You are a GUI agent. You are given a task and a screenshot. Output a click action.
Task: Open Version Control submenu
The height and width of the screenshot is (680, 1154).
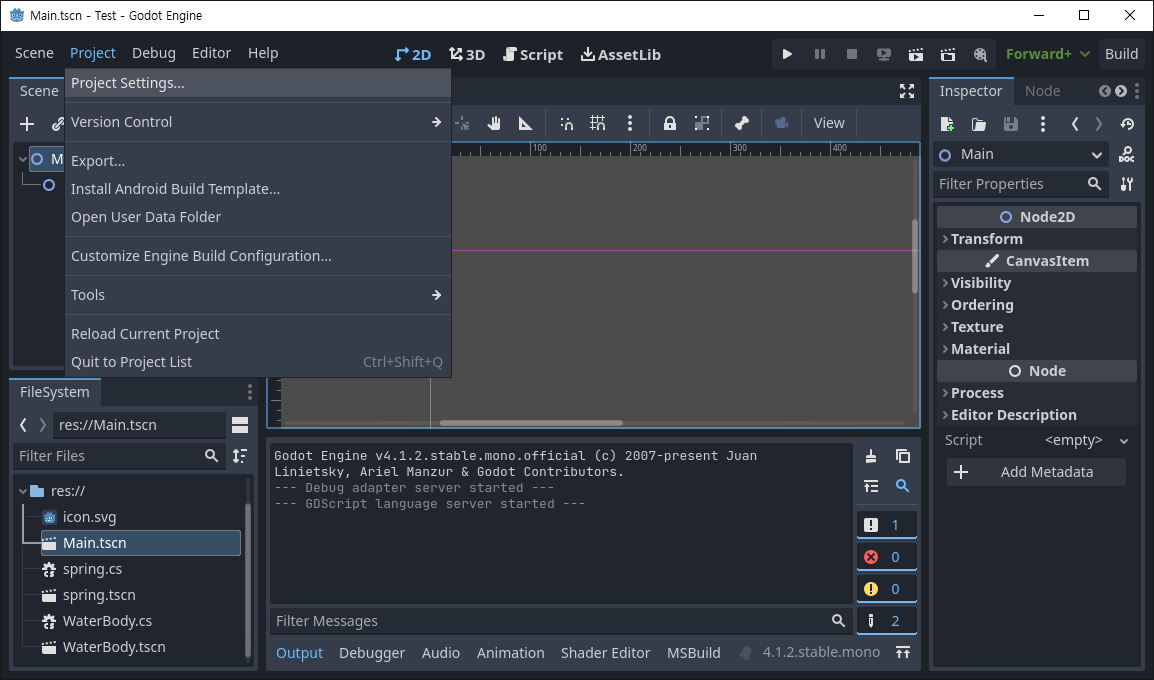click(x=258, y=122)
